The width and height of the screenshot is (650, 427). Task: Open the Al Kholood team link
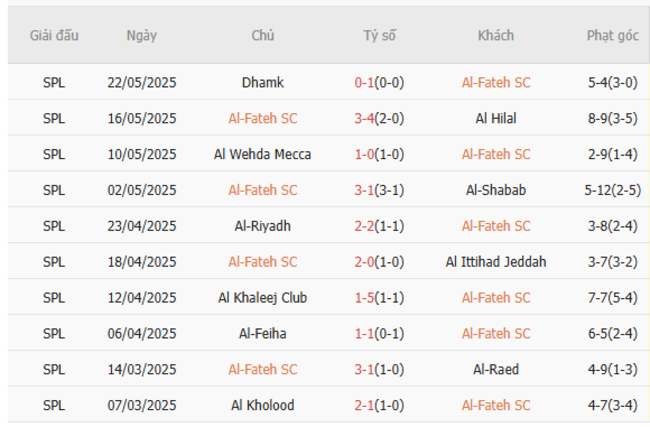click(x=263, y=405)
